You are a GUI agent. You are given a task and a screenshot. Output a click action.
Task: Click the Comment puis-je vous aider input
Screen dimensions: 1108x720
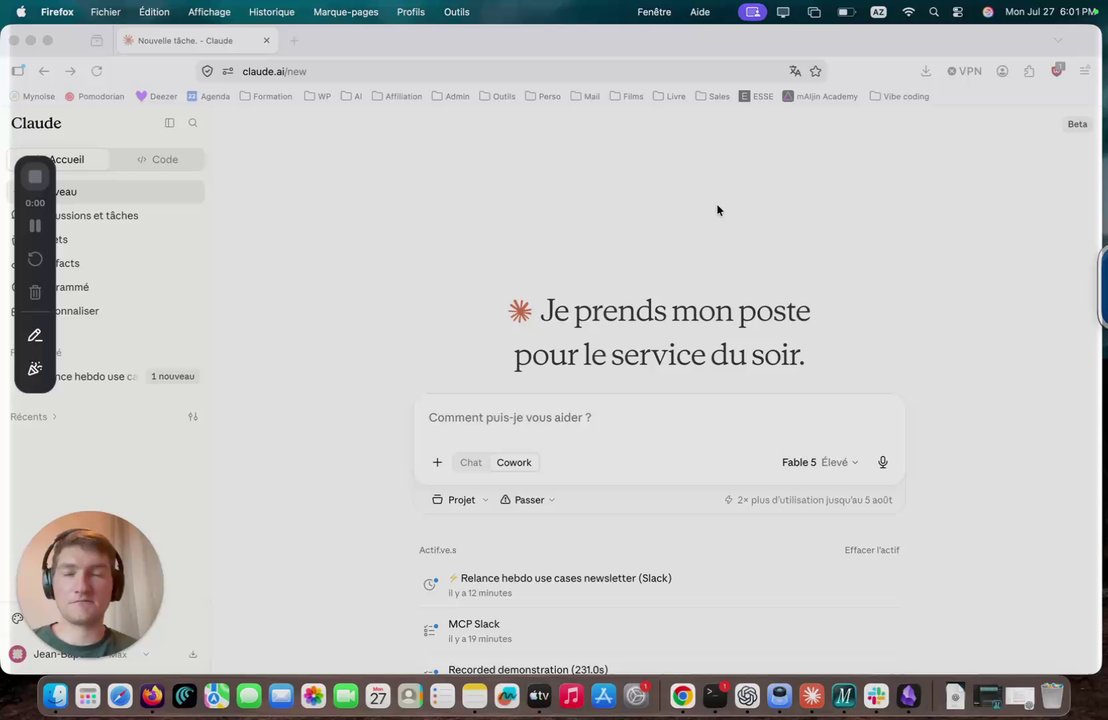659,418
